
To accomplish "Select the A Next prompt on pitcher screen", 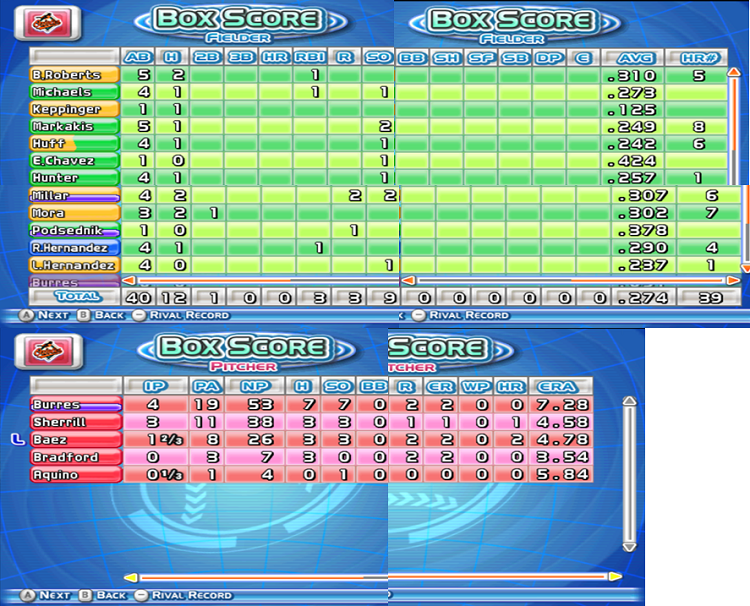I will coord(46,595).
